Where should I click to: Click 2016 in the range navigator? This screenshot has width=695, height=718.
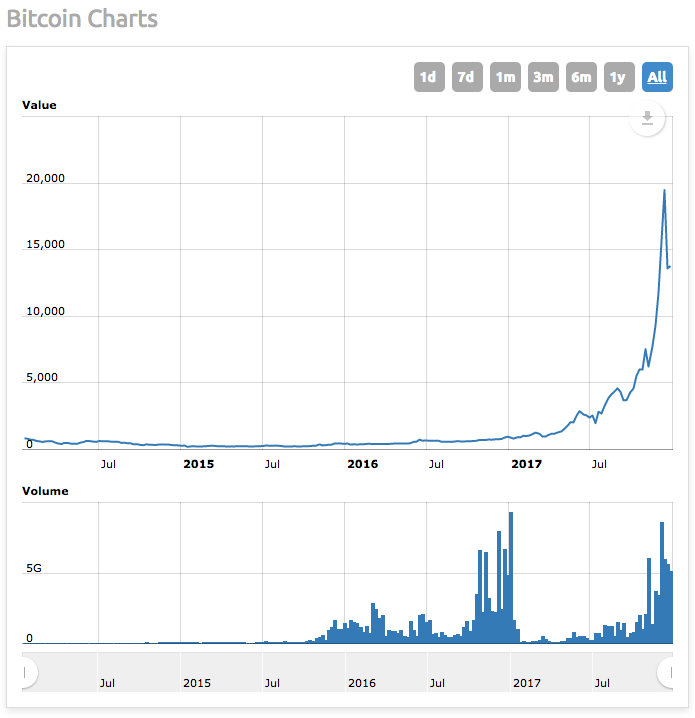(x=362, y=683)
